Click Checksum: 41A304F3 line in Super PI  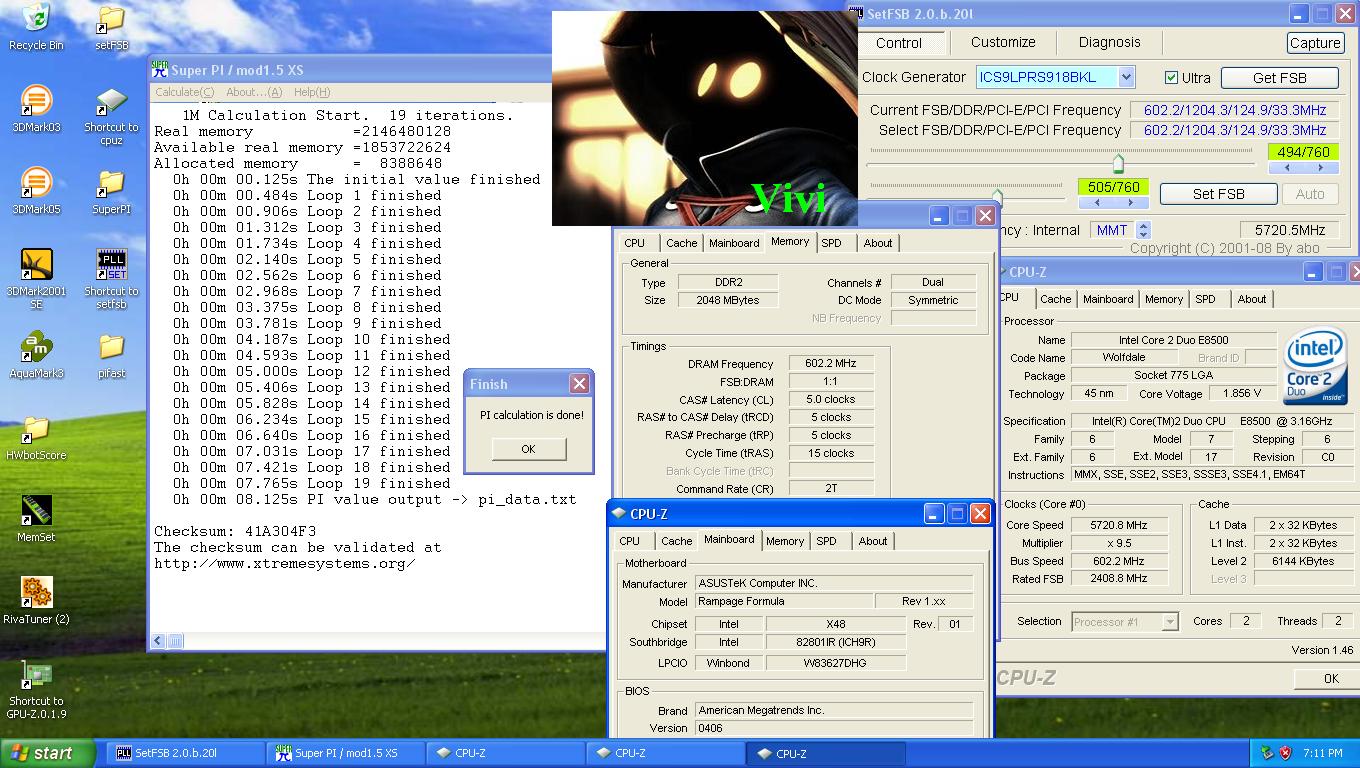click(235, 531)
